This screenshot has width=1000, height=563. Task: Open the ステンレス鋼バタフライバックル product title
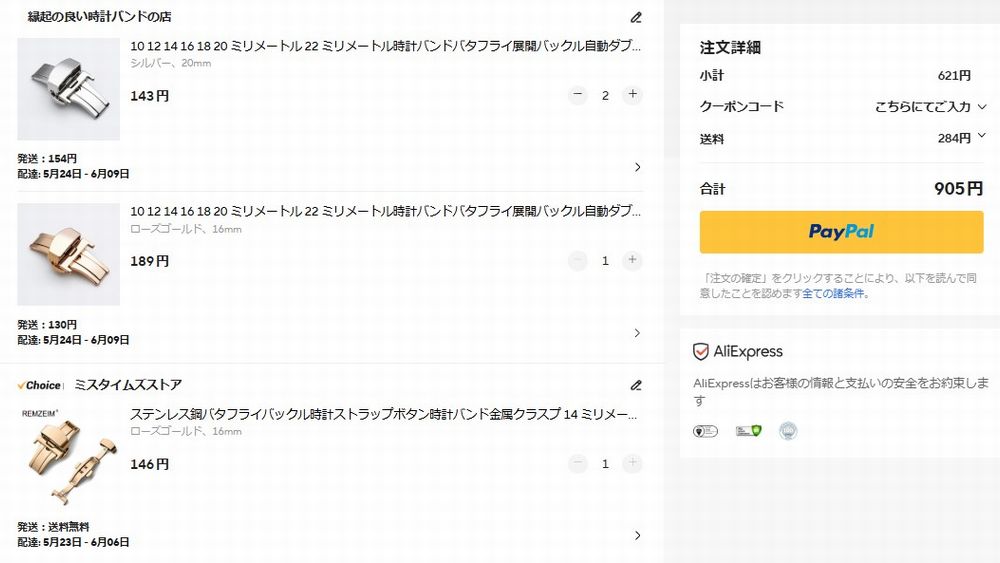point(384,414)
